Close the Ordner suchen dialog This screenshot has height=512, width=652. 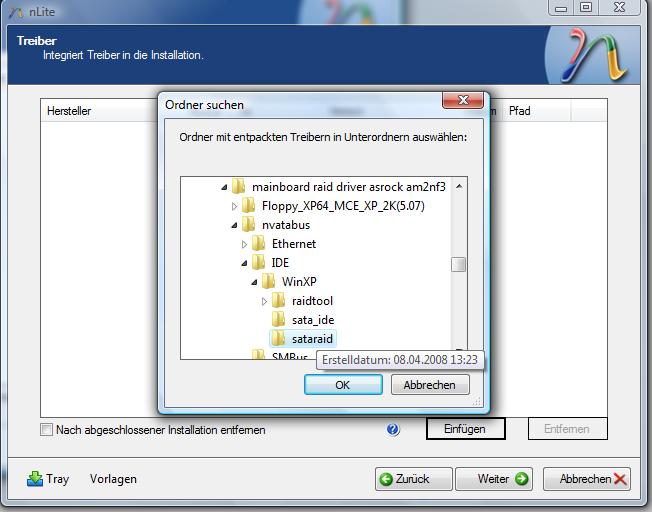[x=463, y=100]
